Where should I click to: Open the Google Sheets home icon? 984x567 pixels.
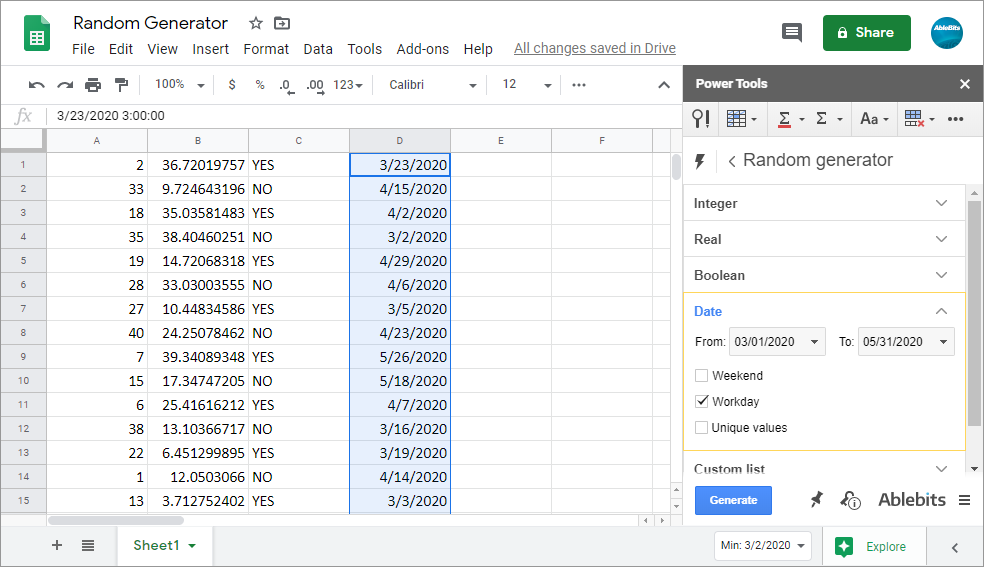coord(36,33)
